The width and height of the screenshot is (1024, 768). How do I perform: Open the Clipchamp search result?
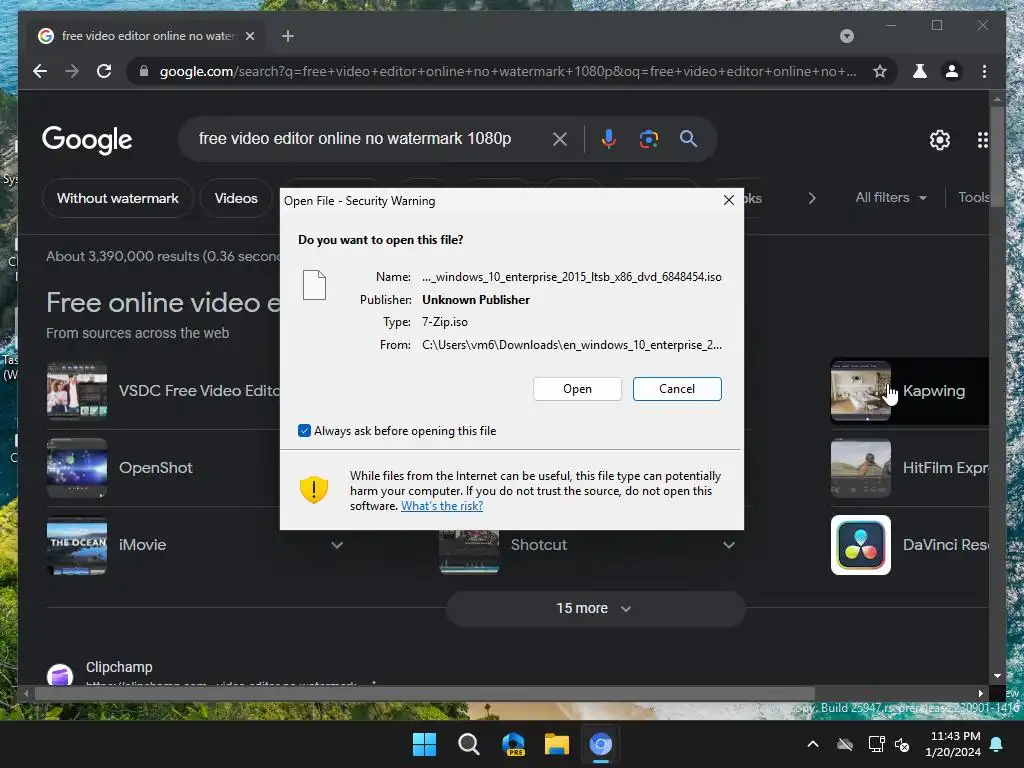point(119,667)
